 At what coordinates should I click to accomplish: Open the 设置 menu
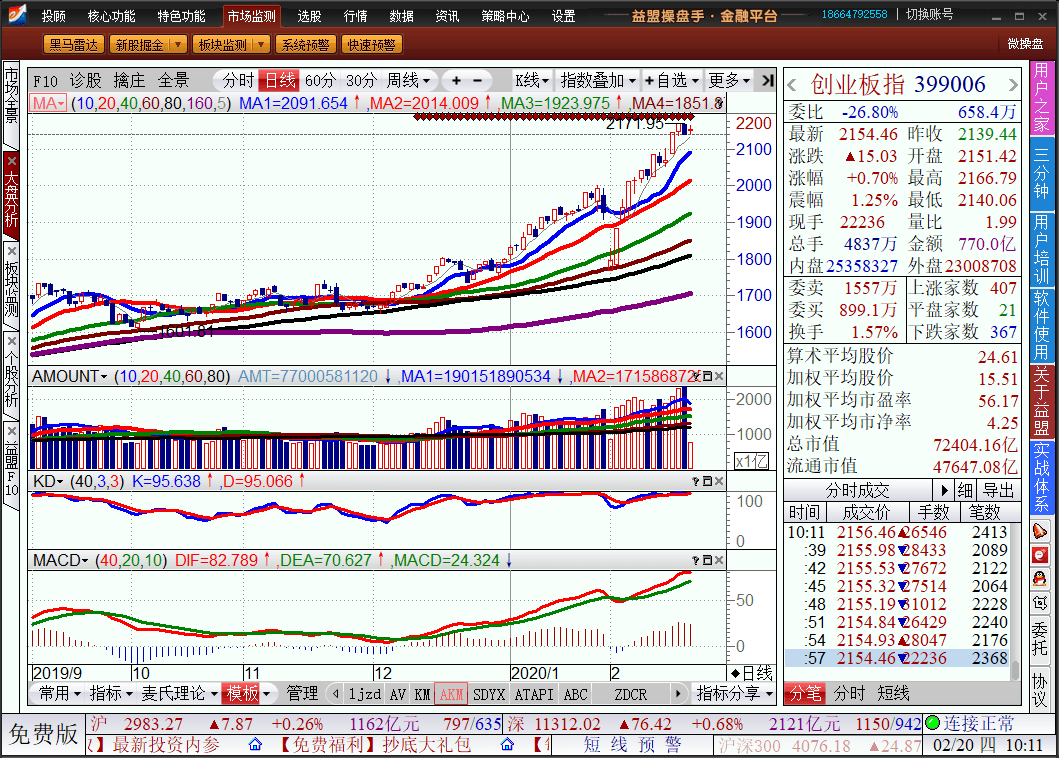click(563, 16)
